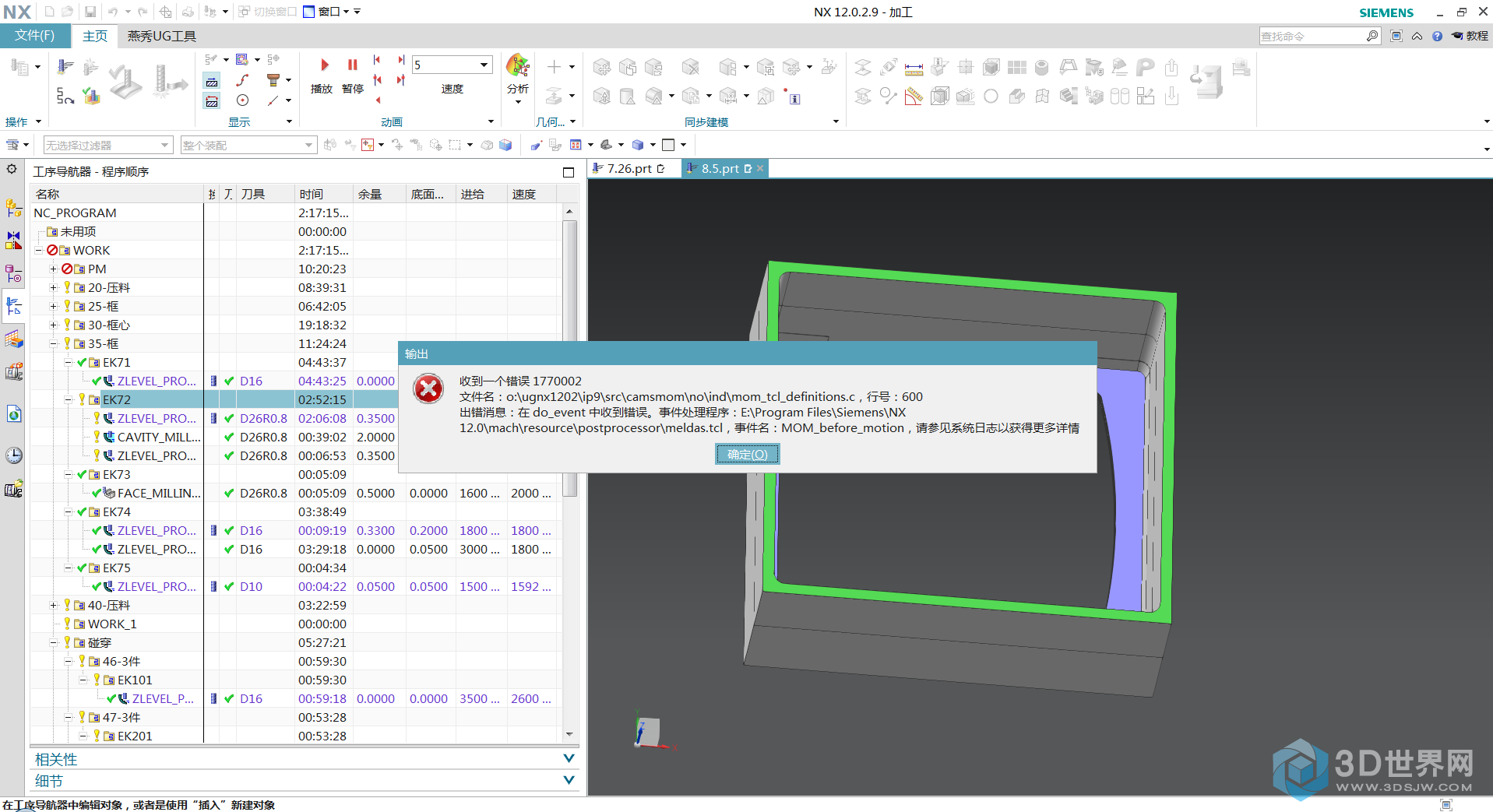Click the Generate Tool Path icon

point(65,69)
